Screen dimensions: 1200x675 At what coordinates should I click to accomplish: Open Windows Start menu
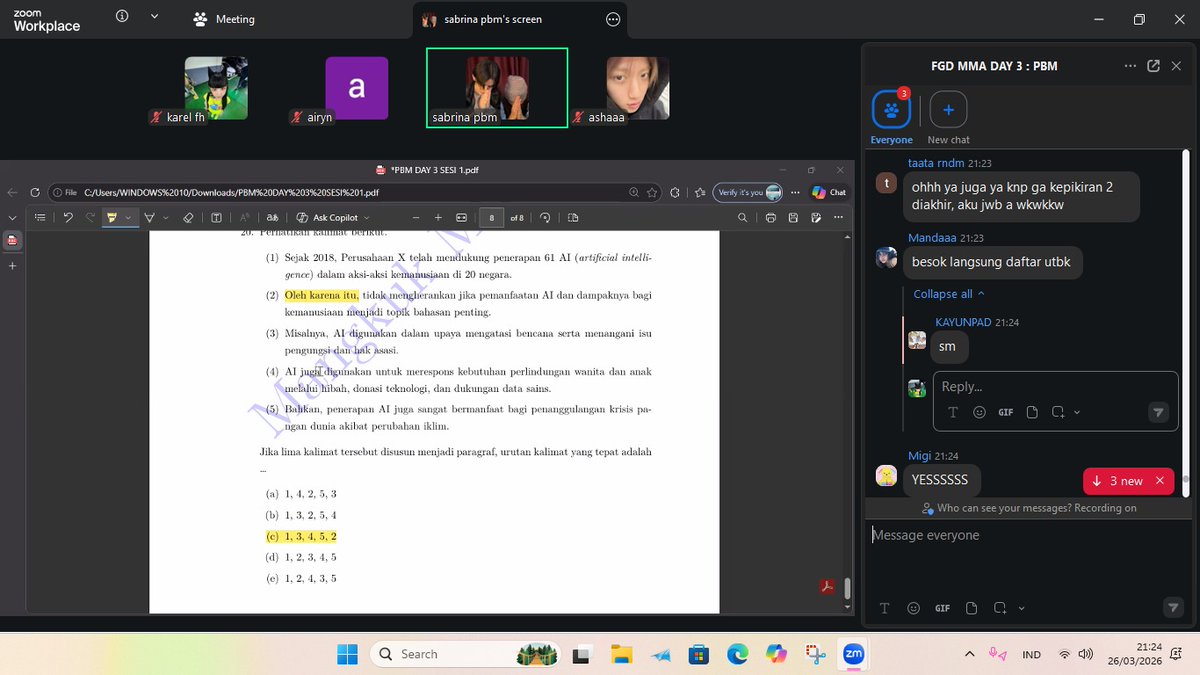click(347, 654)
